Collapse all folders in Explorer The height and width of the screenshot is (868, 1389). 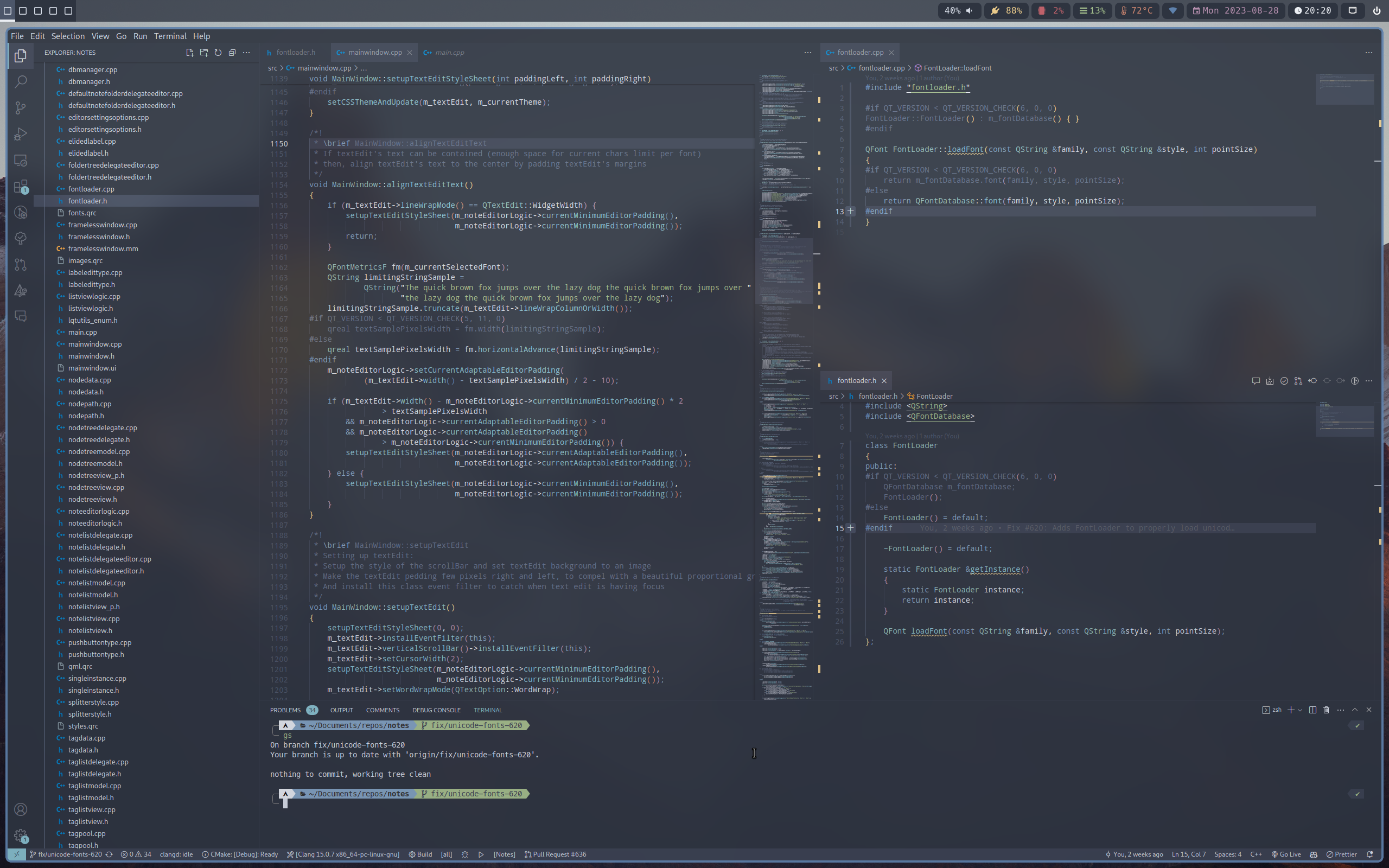point(232,52)
